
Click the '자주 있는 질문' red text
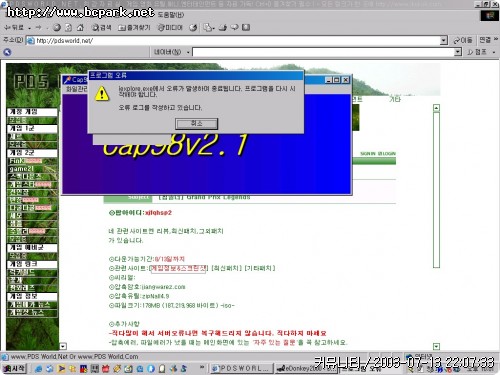click(x=275, y=343)
